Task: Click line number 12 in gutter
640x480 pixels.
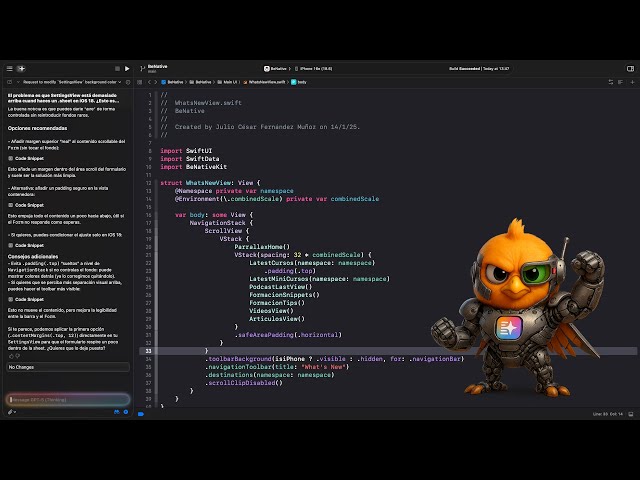Action: pyautogui.click(x=148, y=183)
